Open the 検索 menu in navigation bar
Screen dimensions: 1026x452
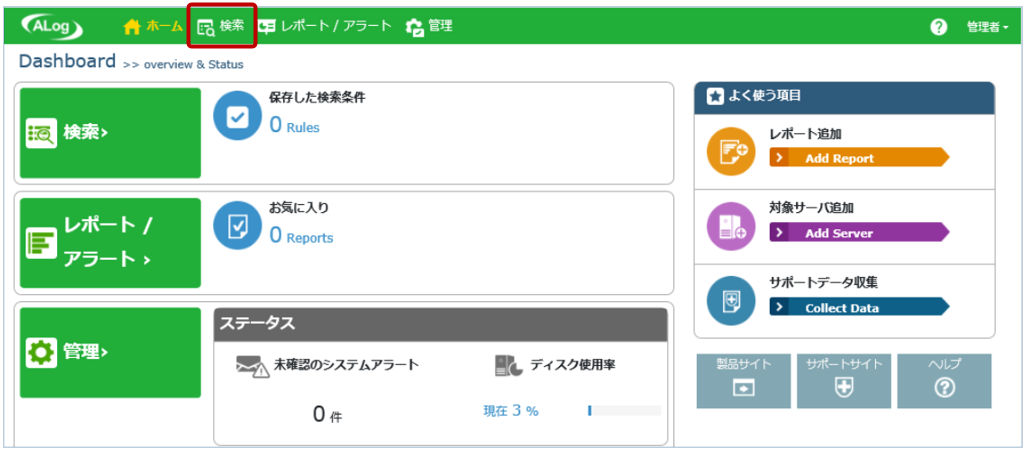(222, 26)
